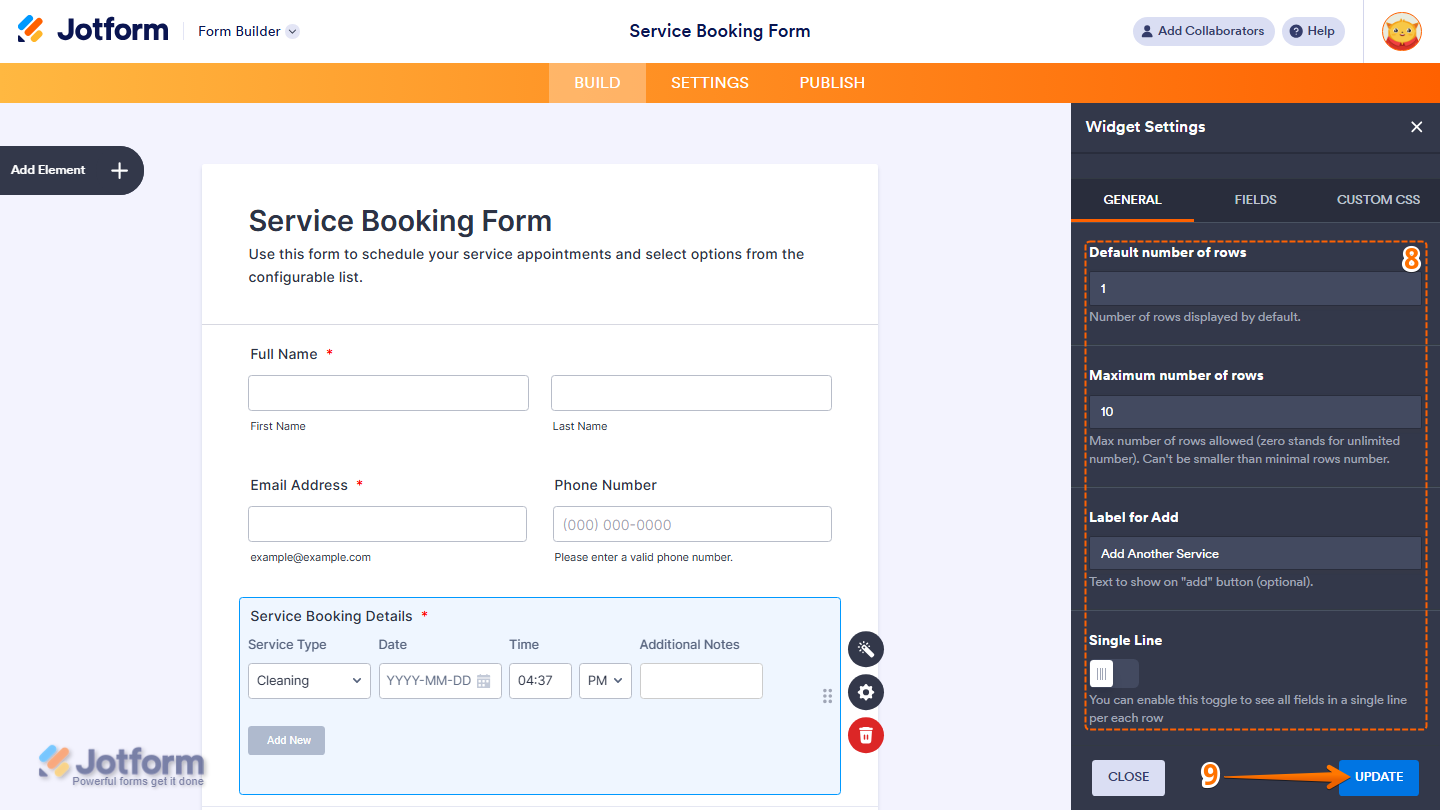Click the Default number of rows input field
Viewport: 1440px width, 810px height.
tap(1255, 288)
